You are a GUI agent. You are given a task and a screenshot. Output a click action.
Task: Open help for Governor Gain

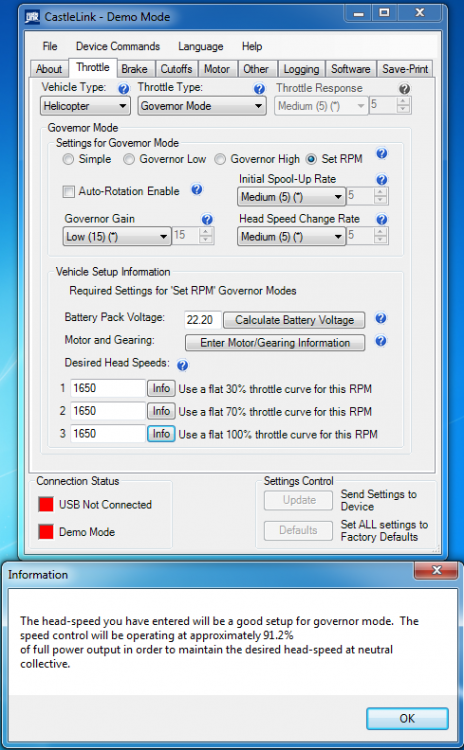[207, 220]
